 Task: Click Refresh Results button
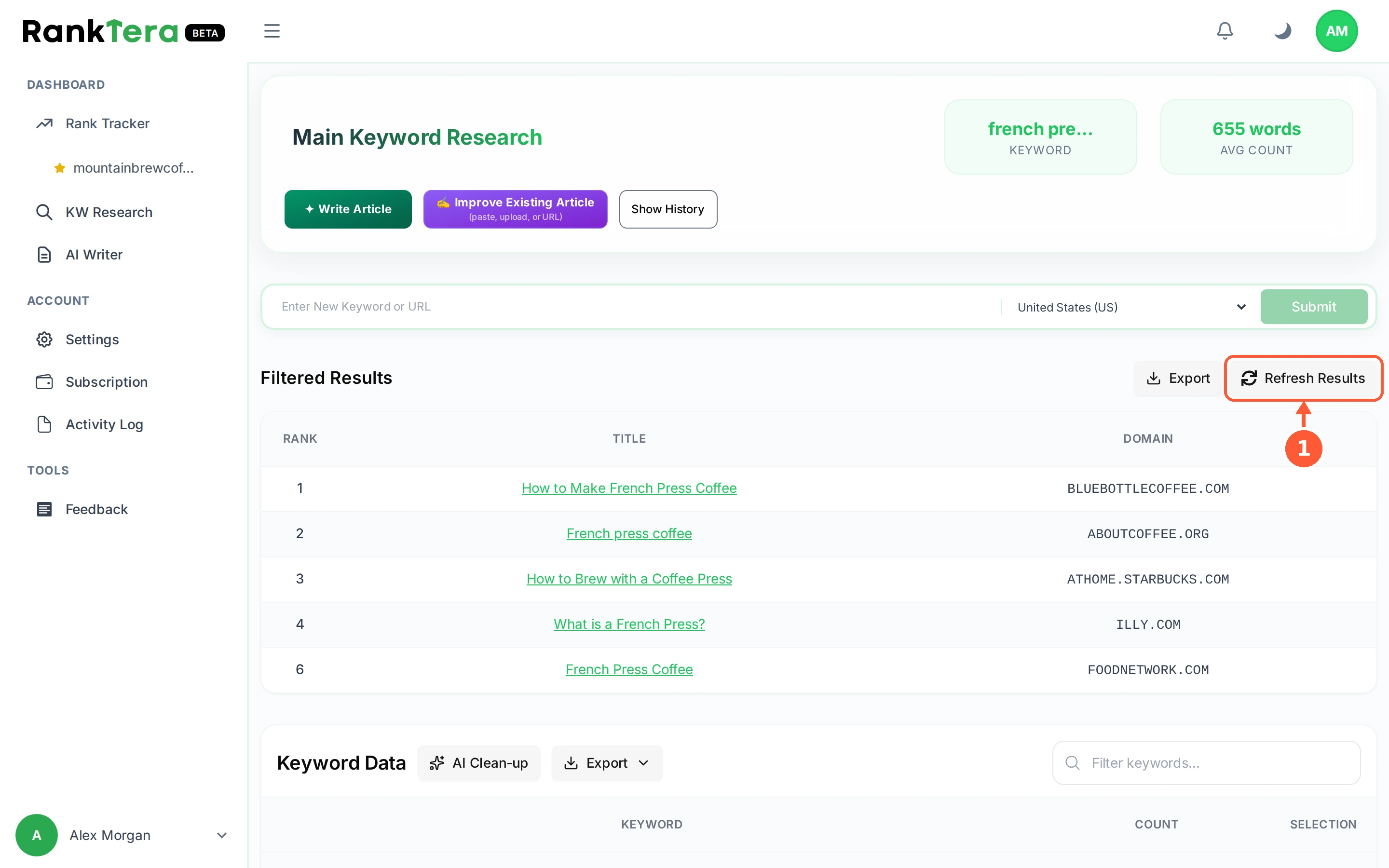click(x=1304, y=379)
